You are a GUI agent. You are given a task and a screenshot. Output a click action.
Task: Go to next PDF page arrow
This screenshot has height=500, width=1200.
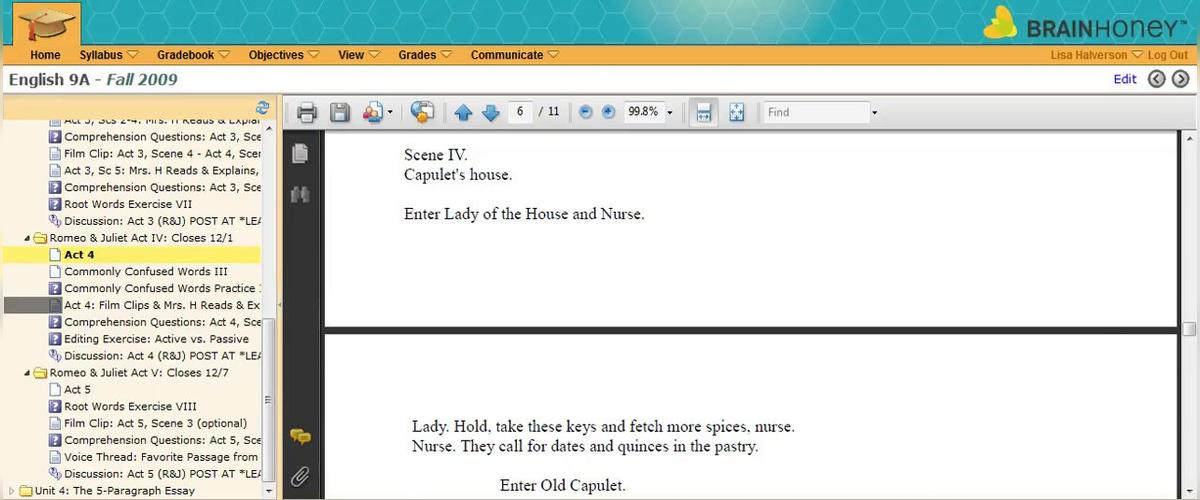490,113
